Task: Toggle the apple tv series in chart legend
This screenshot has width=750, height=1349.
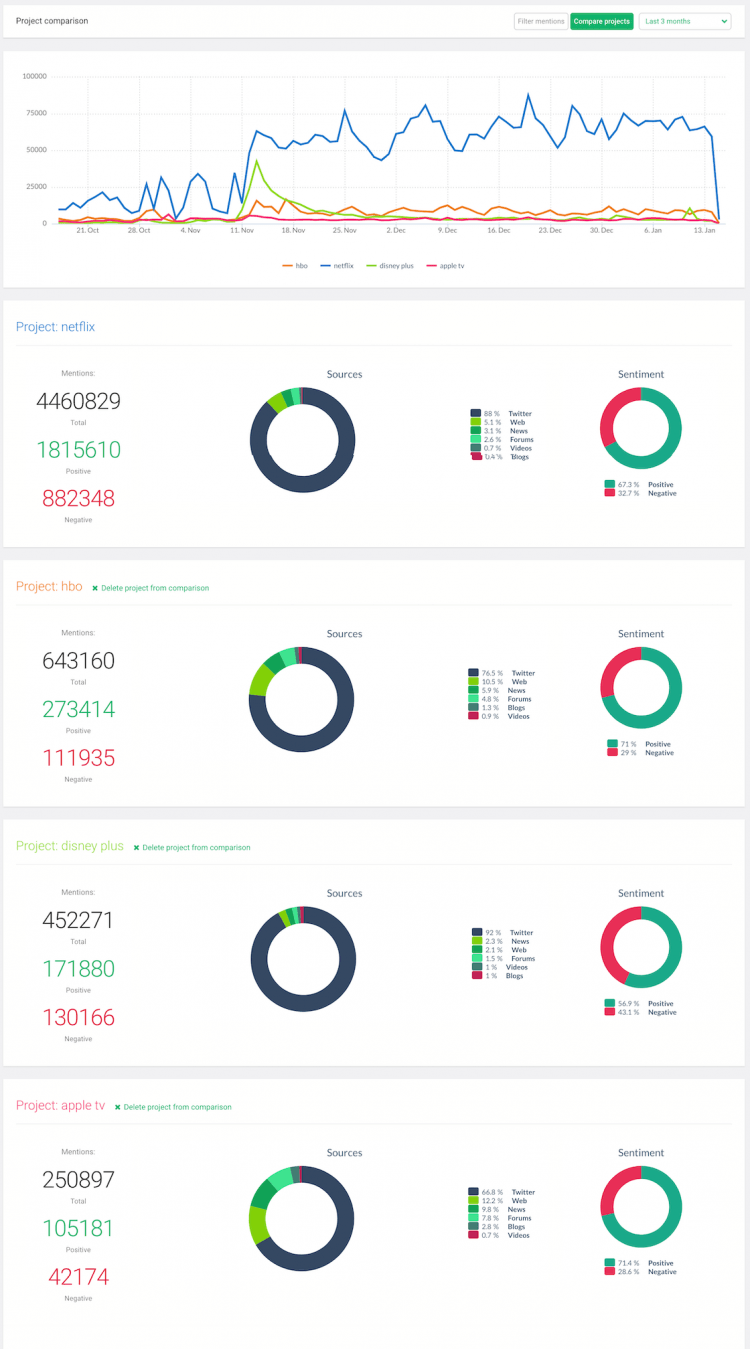Action: pos(446,266)
